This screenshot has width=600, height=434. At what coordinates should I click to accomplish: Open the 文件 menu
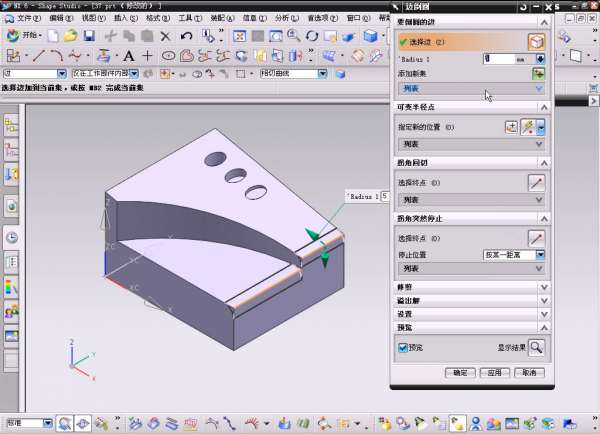(x=27, y=18)
